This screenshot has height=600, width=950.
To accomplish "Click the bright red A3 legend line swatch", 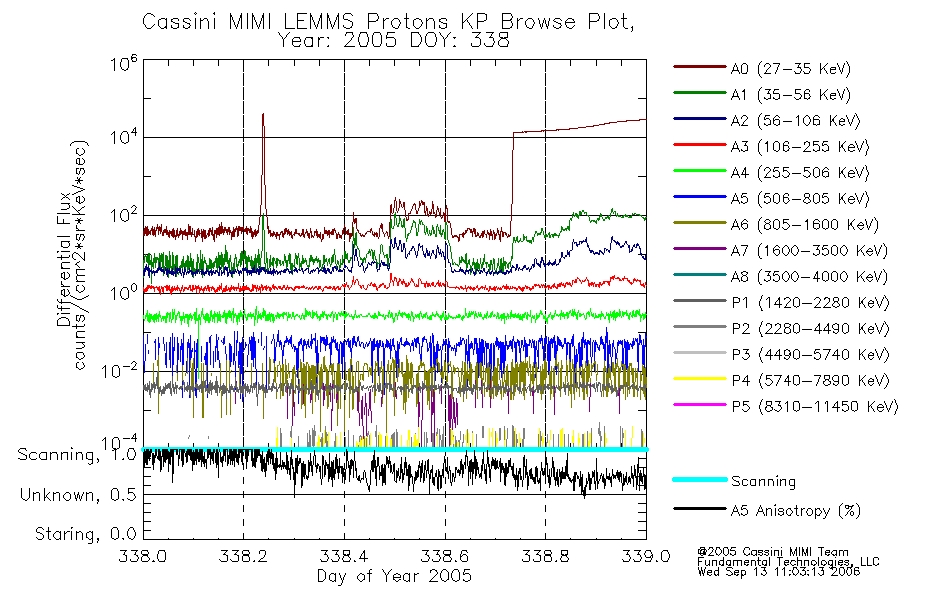I will coord(700,145).
